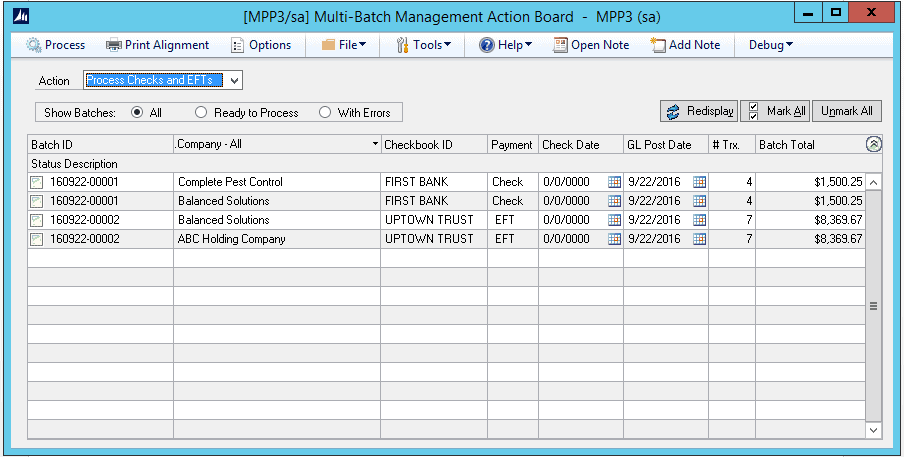Open Check Date calendar for Complete Pest Control
This screenshot has width=904, height=457.
click(x=615, y=182)
